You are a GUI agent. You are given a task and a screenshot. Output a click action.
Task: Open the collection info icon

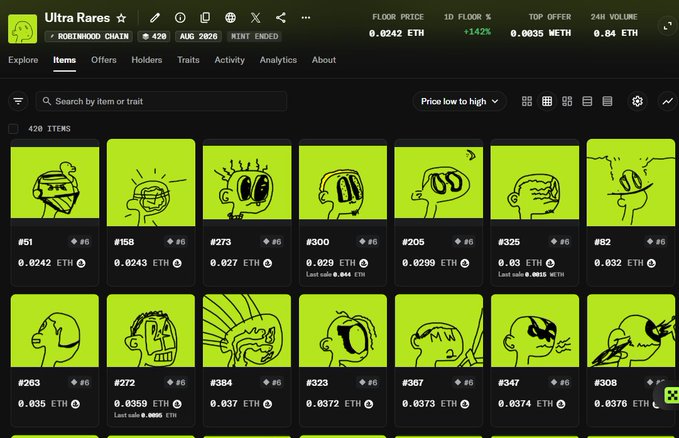[x=180, y=17]
